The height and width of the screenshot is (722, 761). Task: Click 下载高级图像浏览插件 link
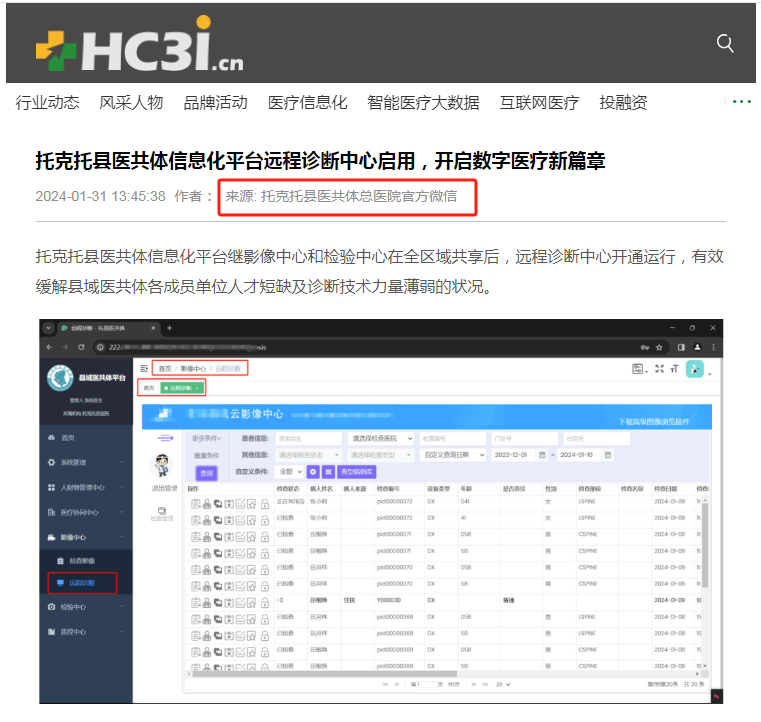click(654, 422)
